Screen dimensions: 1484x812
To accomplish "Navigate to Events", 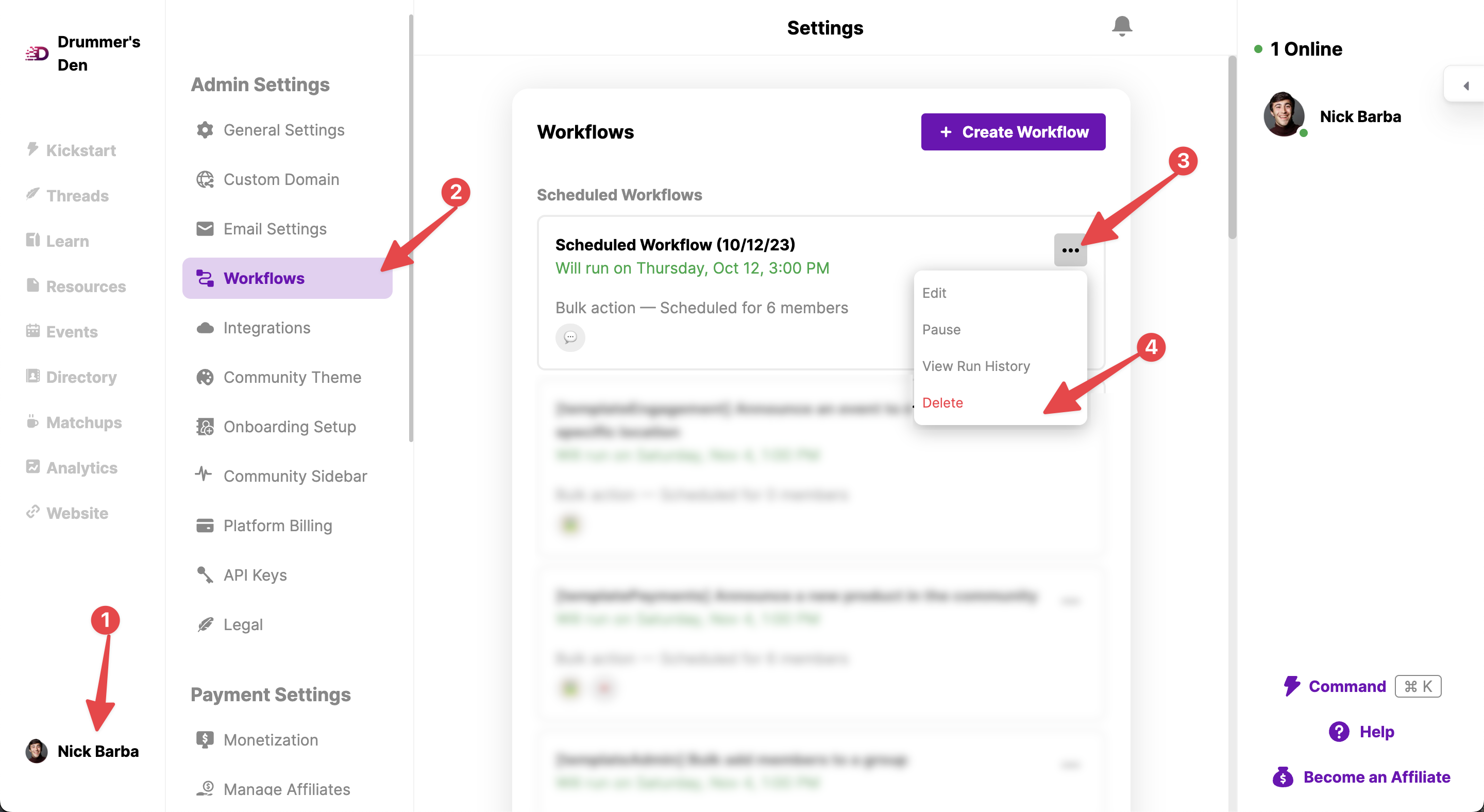I will tap(62, 332).
